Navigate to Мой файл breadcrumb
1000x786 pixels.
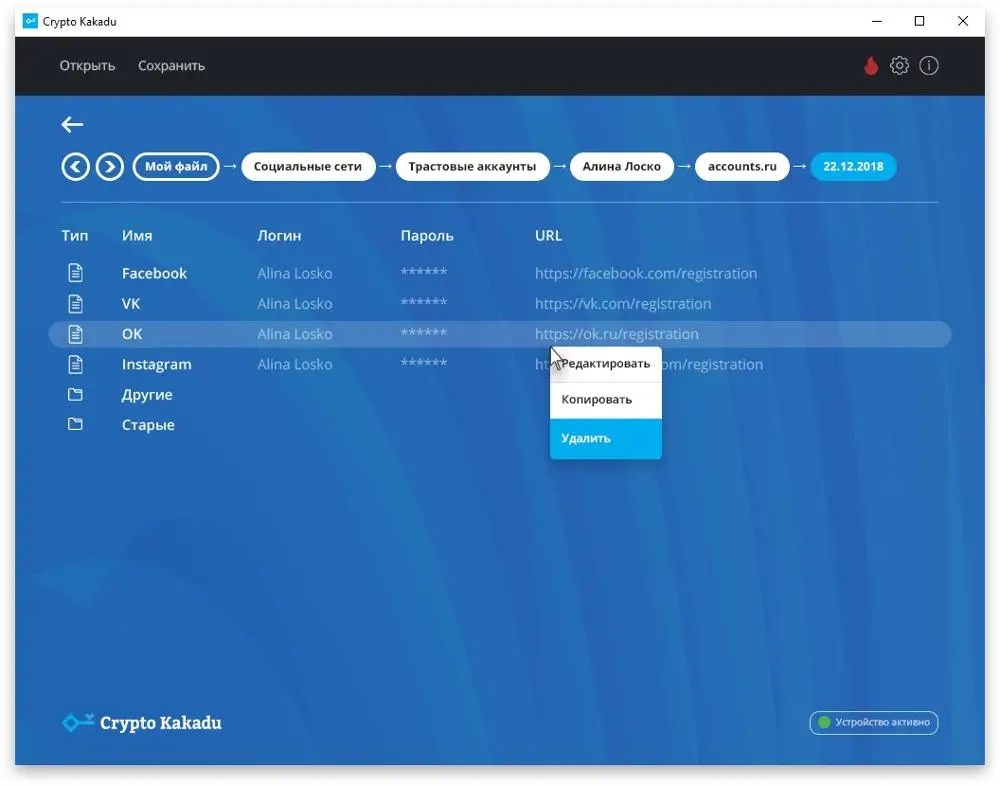tap(176, 167)
